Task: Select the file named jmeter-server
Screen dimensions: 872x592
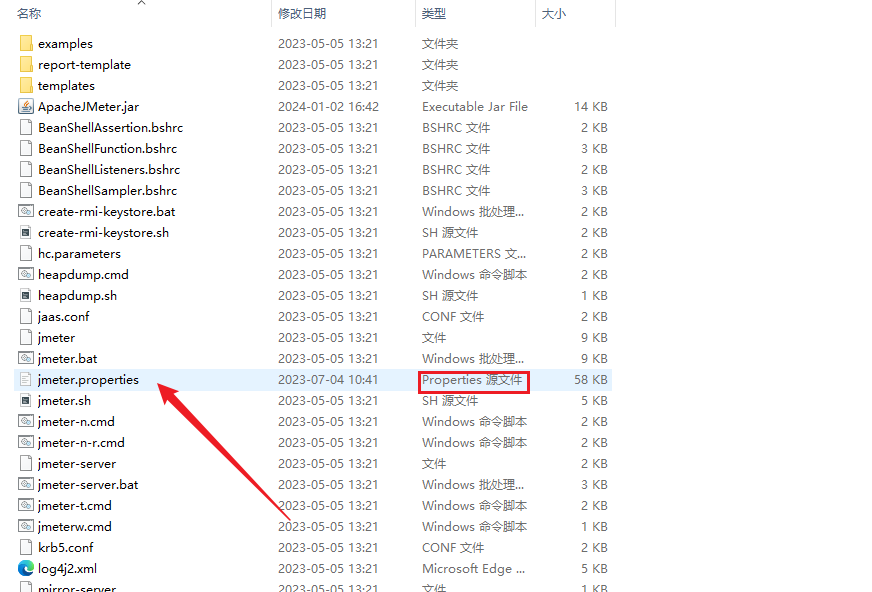Action: tap(77, 464)
